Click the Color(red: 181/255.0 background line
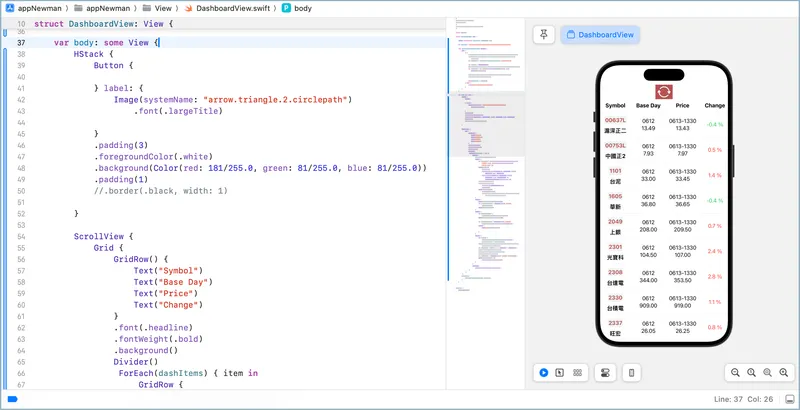Image resolution: width=800 pixels, height=410 pixels. coord(260,168)
